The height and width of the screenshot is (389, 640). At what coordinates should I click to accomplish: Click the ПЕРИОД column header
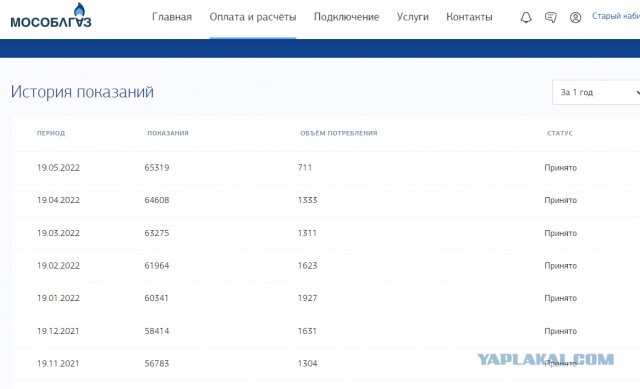[x=51, y=133]
